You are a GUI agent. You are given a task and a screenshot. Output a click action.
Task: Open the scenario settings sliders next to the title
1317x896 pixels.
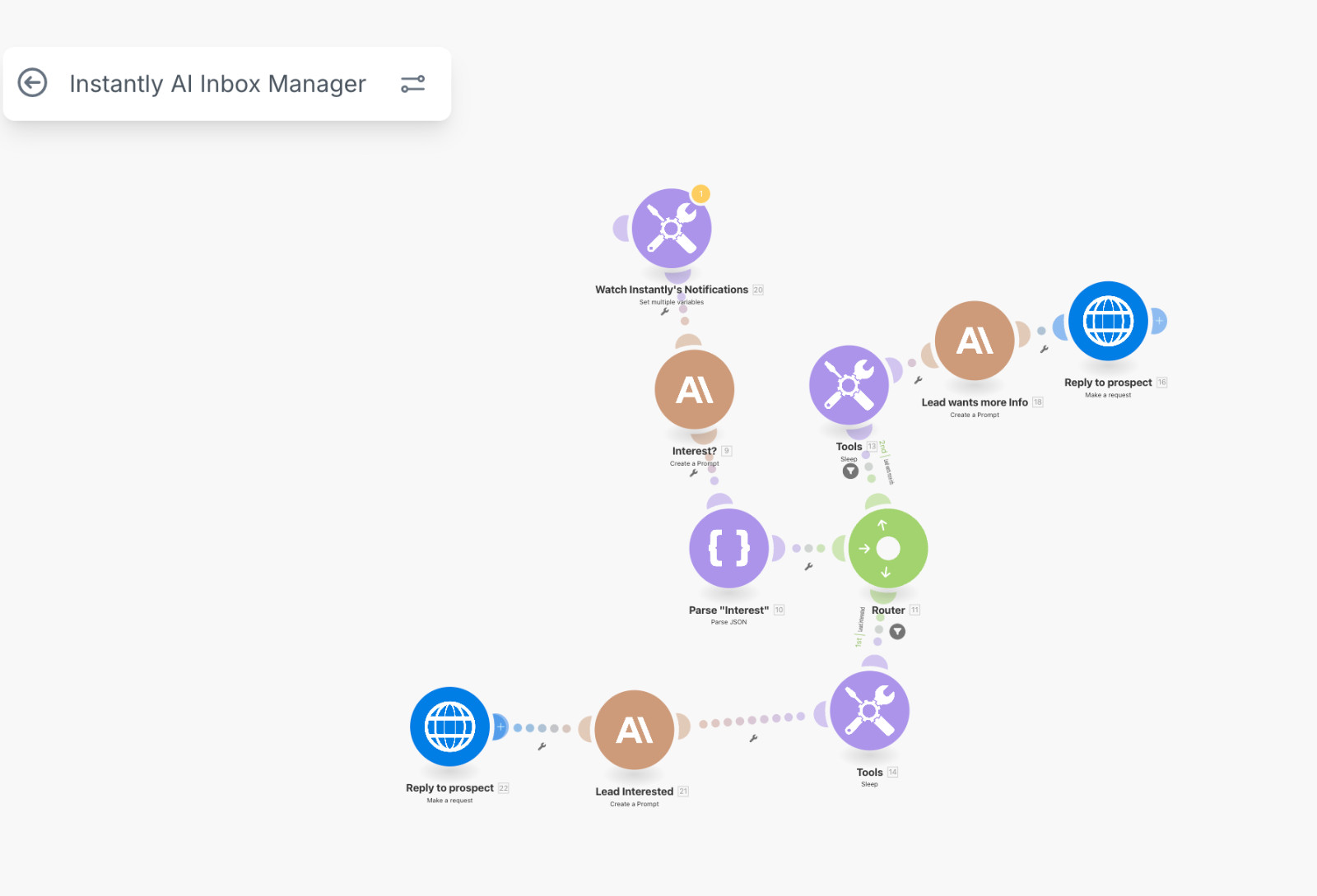click(x=412, y=83)
